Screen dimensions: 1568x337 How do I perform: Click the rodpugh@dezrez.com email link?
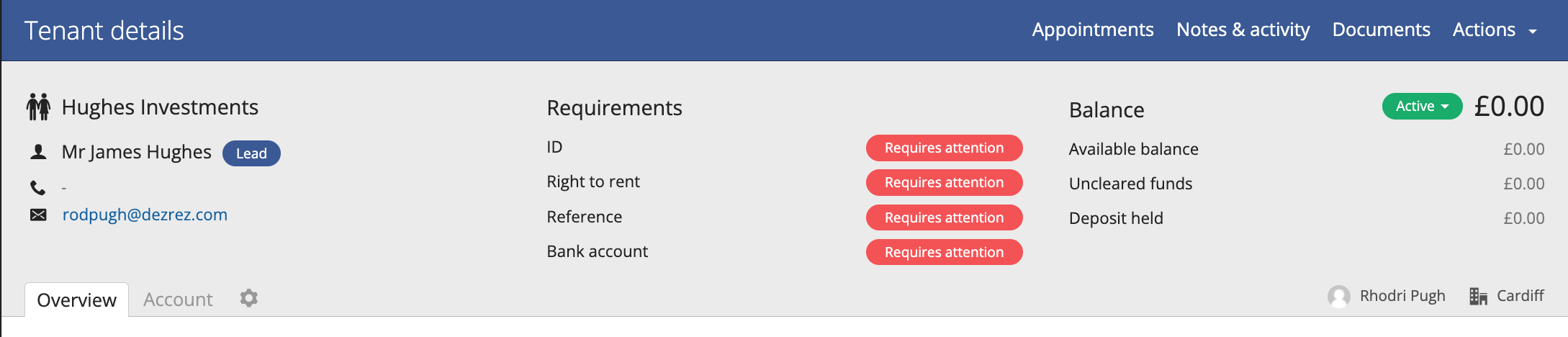(145, 215)
